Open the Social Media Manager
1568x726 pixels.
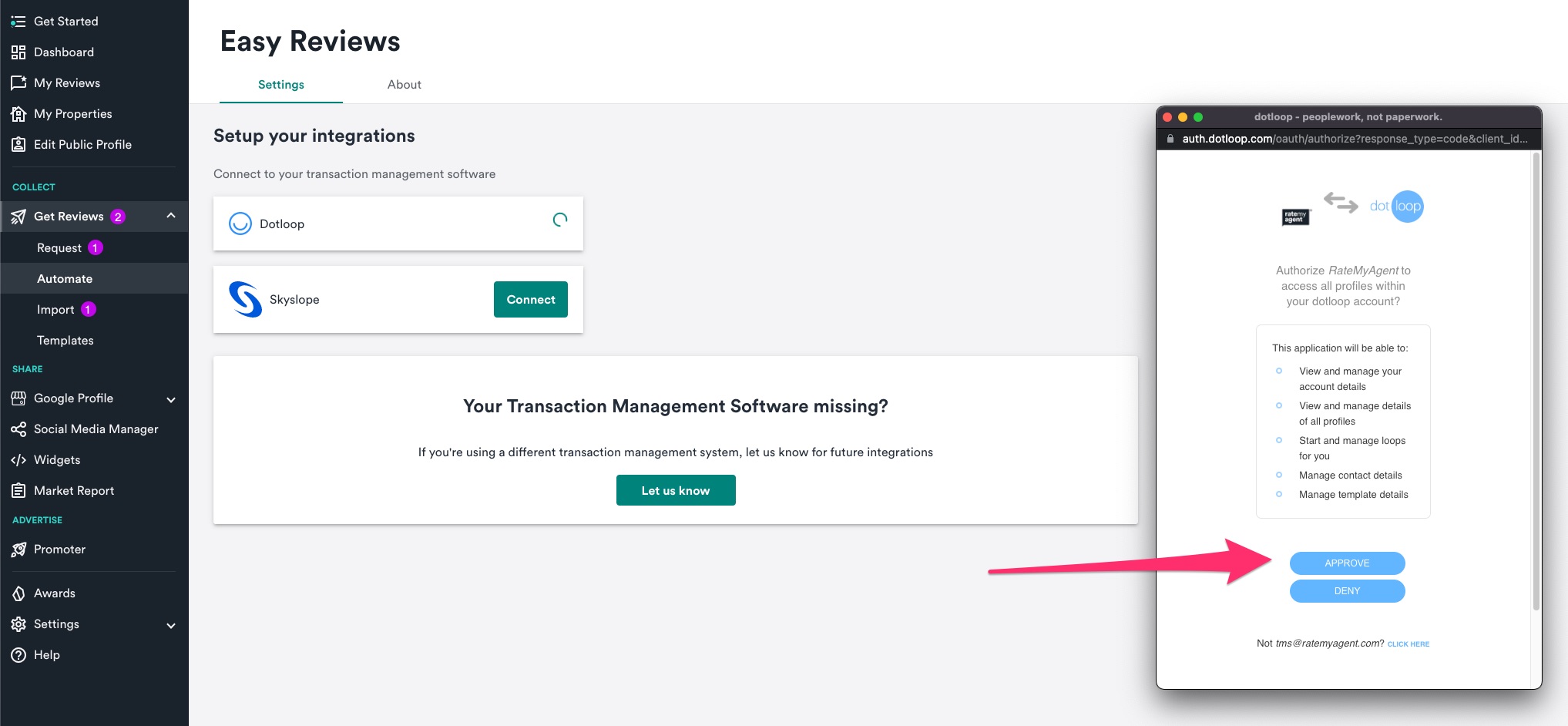coord(96,429)
